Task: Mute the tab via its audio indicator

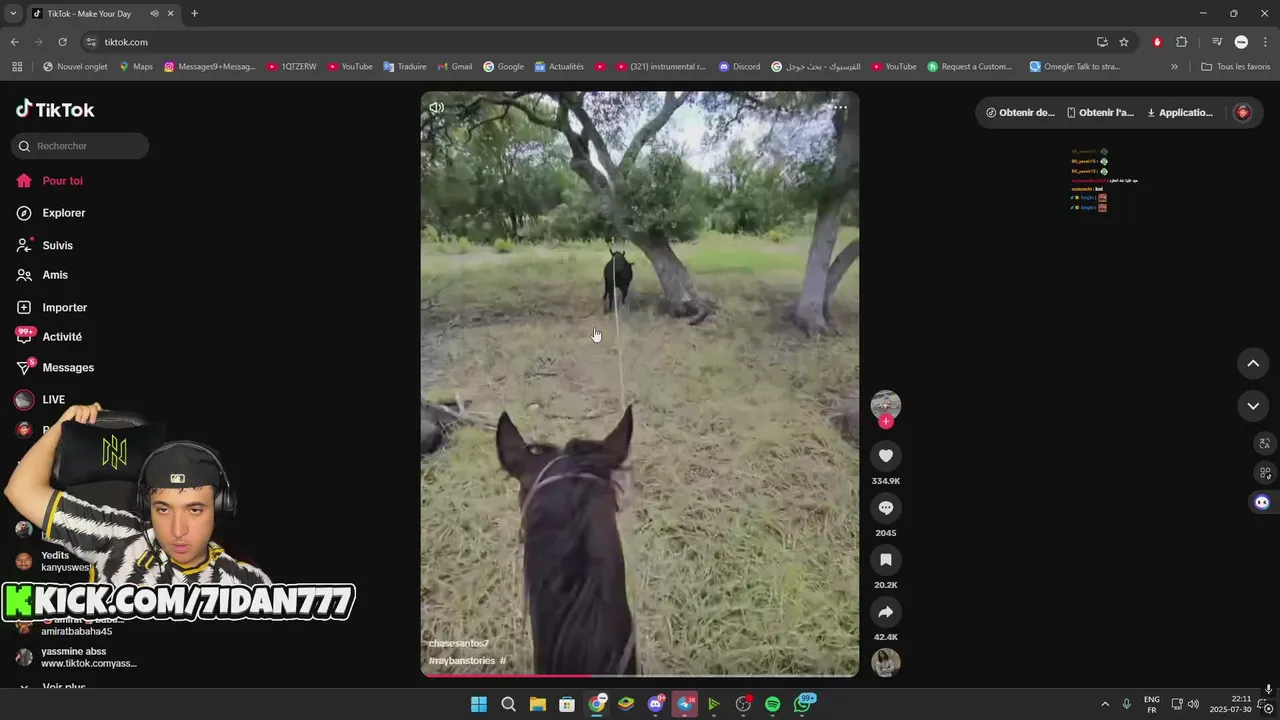Action: click(154, 14)
